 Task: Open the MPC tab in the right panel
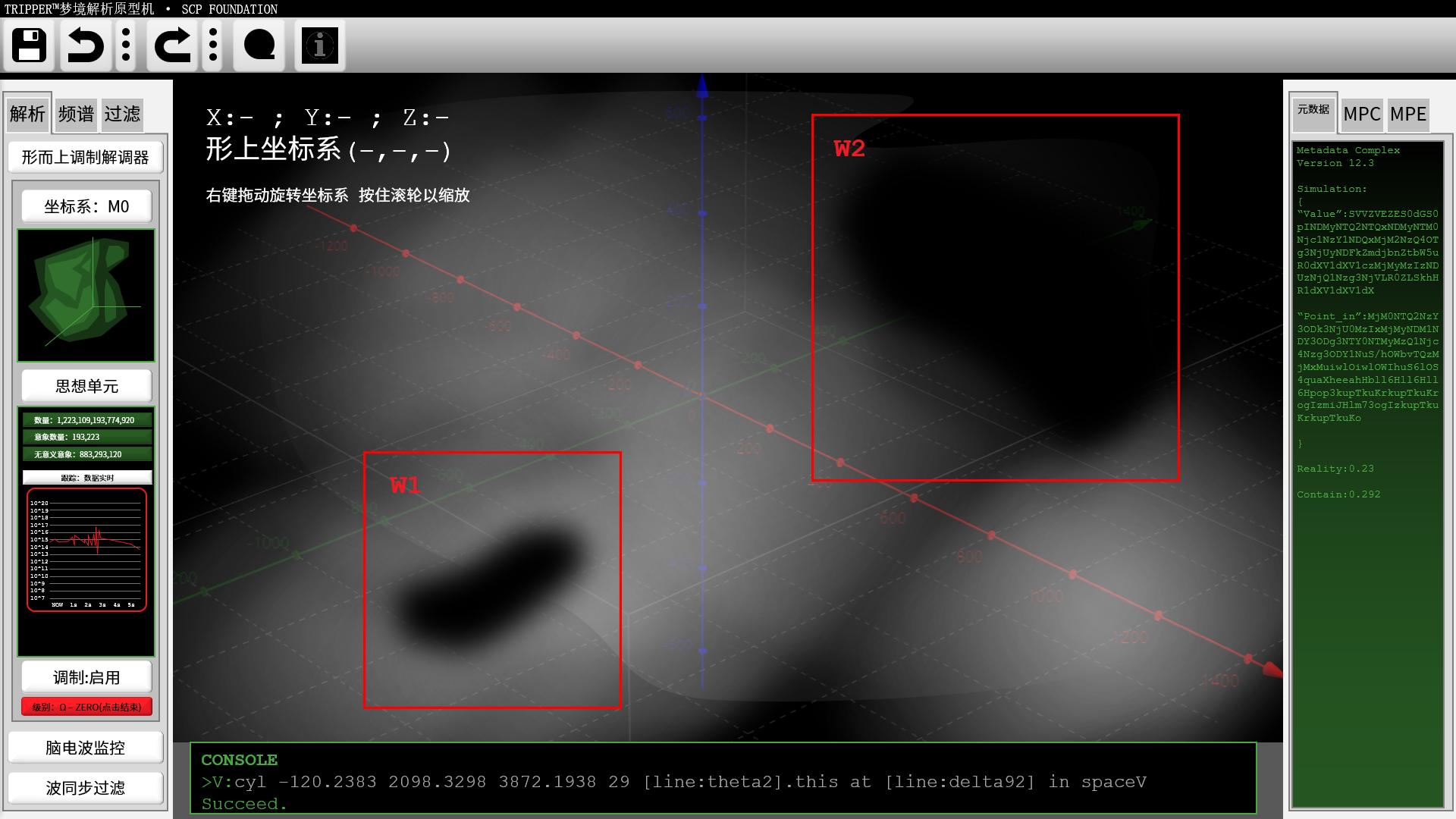1361,115
